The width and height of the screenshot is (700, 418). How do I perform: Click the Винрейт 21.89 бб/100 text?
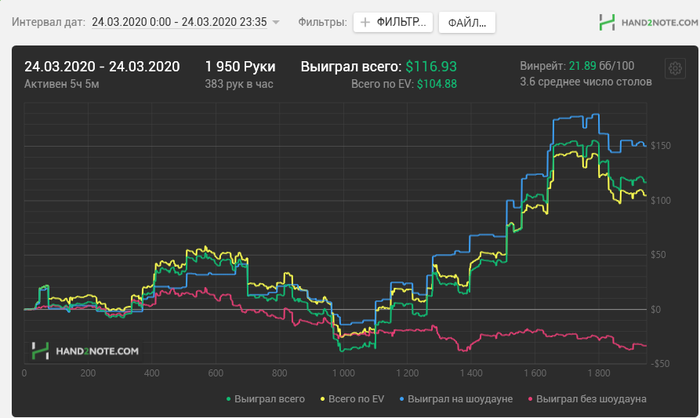tap(577, 66)
